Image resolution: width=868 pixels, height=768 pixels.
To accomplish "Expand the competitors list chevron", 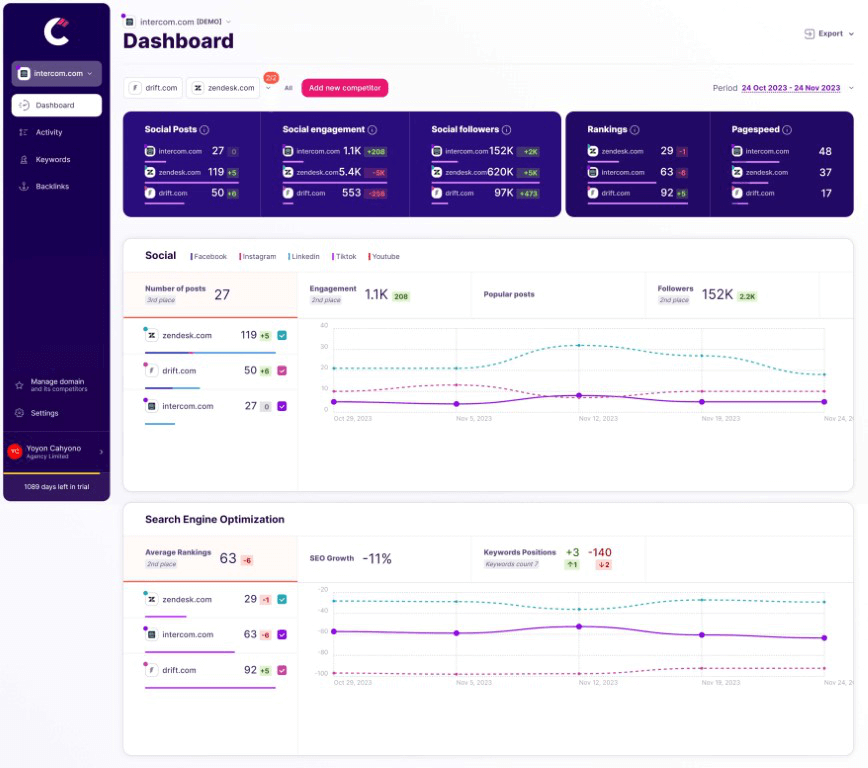I will (x=268, y=88).
